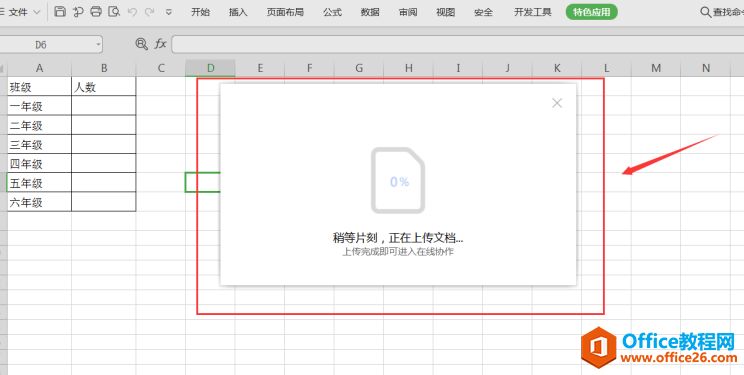The height and width of the screenshot is (375, 744).
Task: Select column B header
Action: 104,68
